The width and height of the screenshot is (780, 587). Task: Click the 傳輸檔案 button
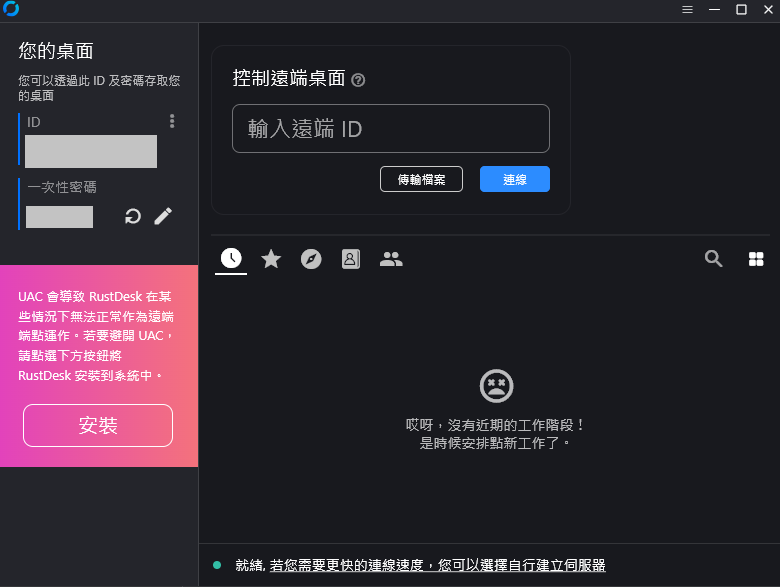(x=421, y=179)
